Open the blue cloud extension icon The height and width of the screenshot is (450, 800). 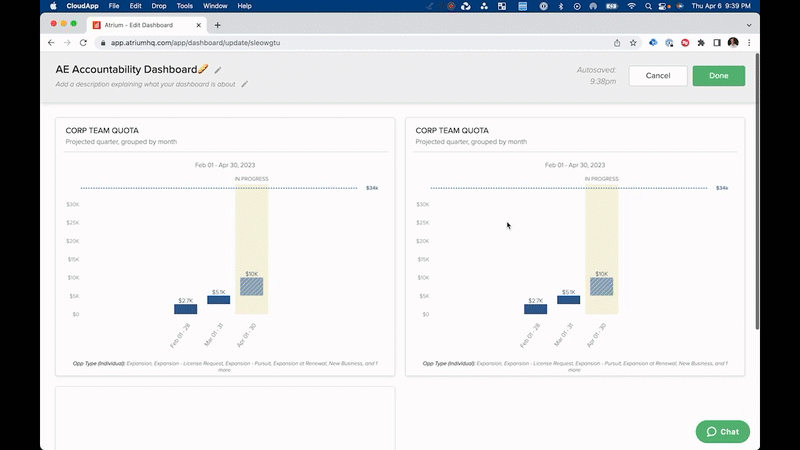[653, 43]
